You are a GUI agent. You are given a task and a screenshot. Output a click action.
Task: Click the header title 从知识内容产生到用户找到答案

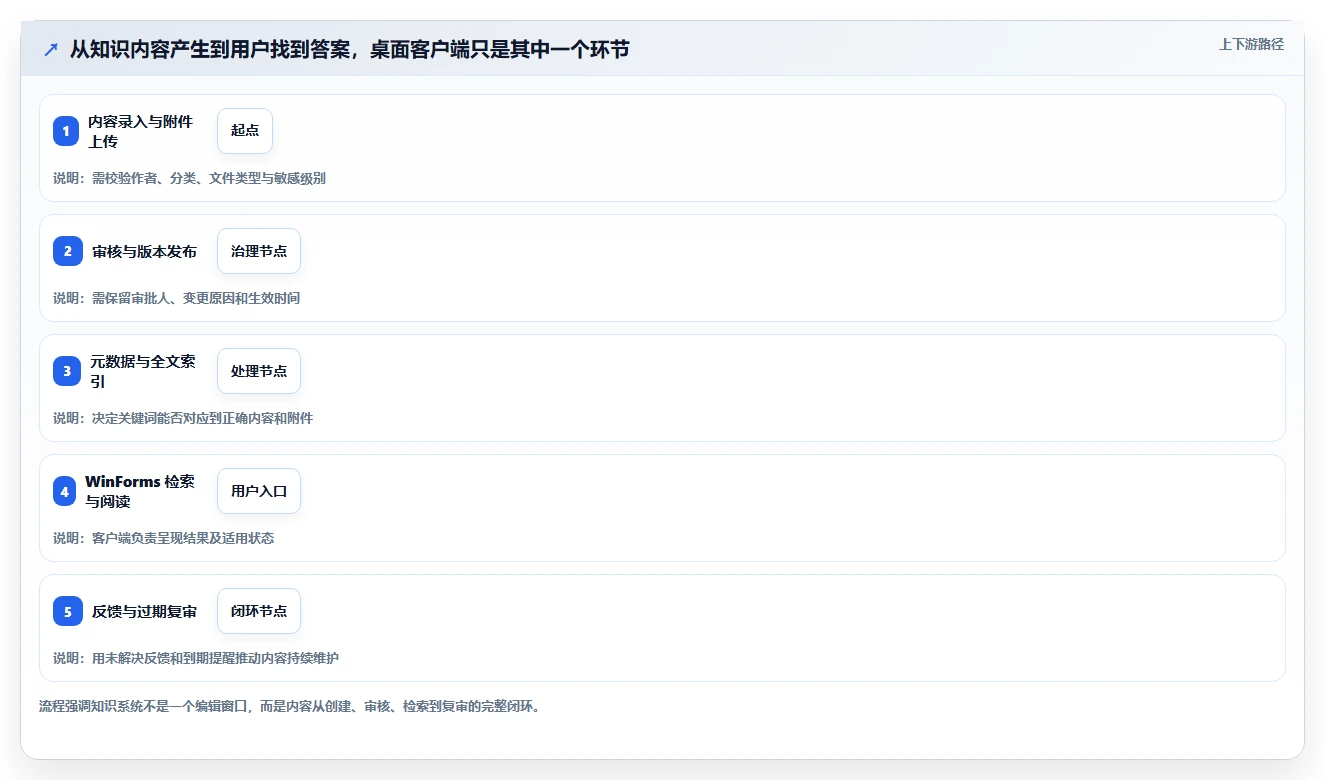(350, 49)
